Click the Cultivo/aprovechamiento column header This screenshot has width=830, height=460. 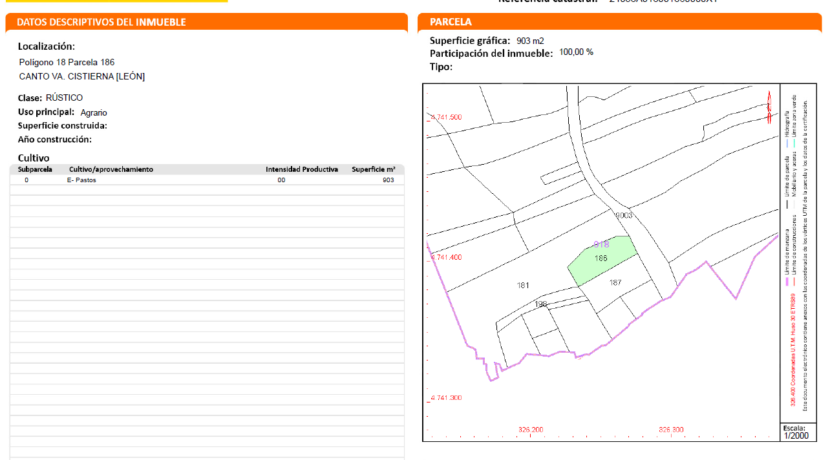pyautogui.click(x=111, y=169)
